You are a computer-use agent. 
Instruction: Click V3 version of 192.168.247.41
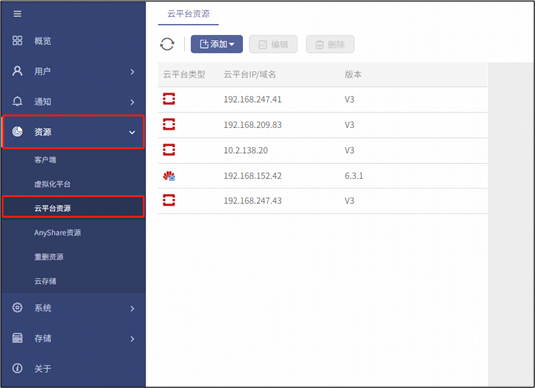click(x=349, y=99)
